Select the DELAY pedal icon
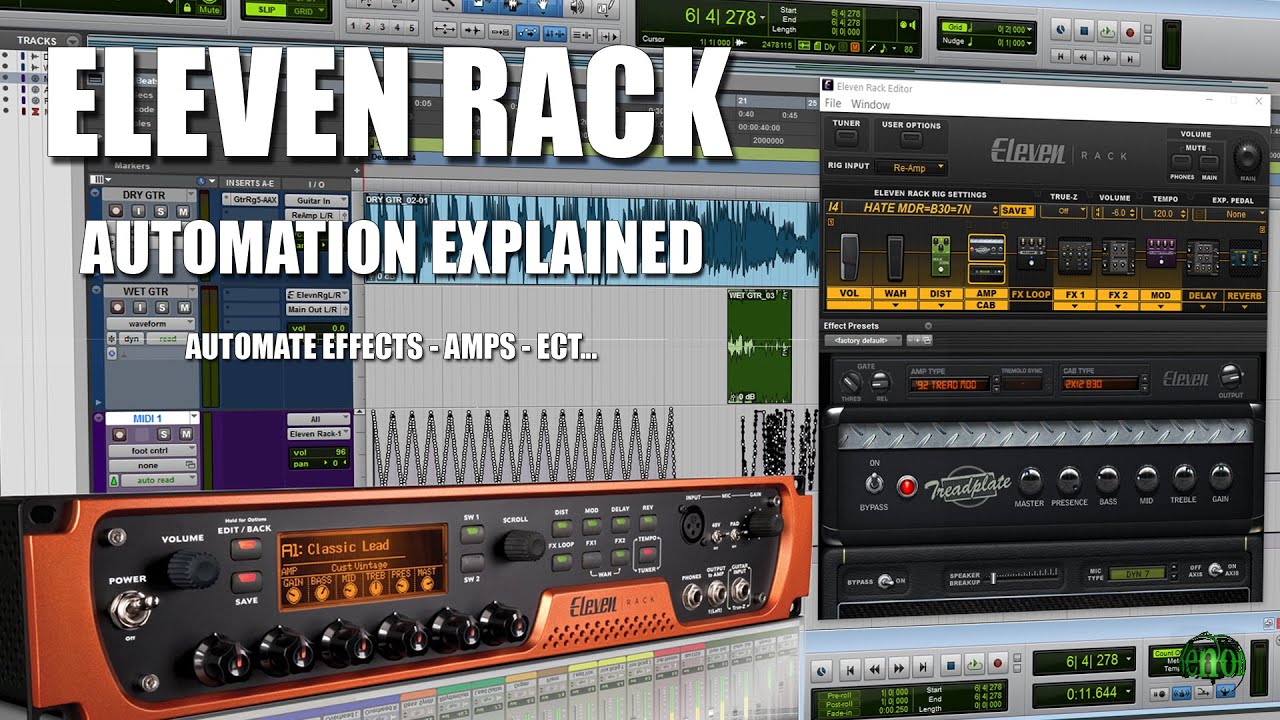This screenshot has width=1280, height=720. point(1202,257)
